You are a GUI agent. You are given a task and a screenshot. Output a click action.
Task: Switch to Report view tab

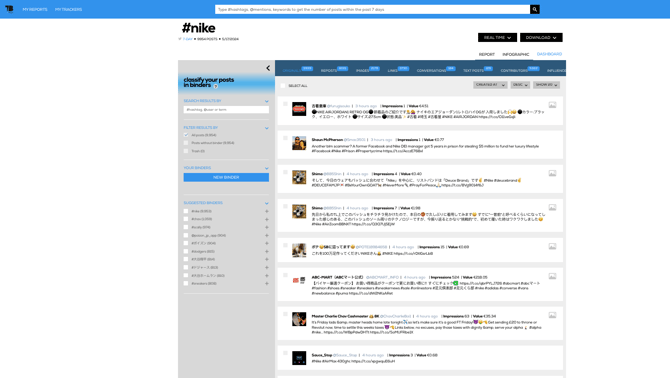(487, 55)
